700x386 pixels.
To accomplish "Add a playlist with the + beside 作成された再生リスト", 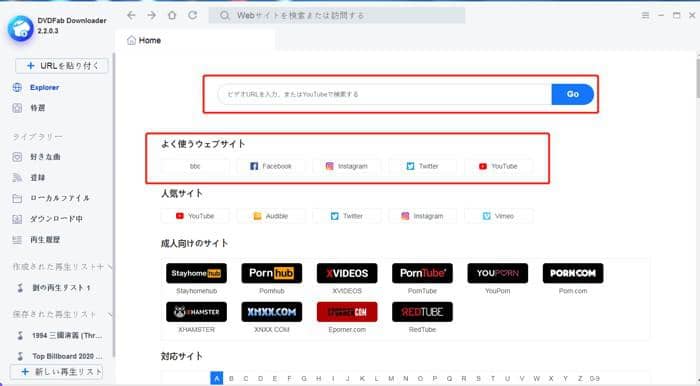I will 100,267.
